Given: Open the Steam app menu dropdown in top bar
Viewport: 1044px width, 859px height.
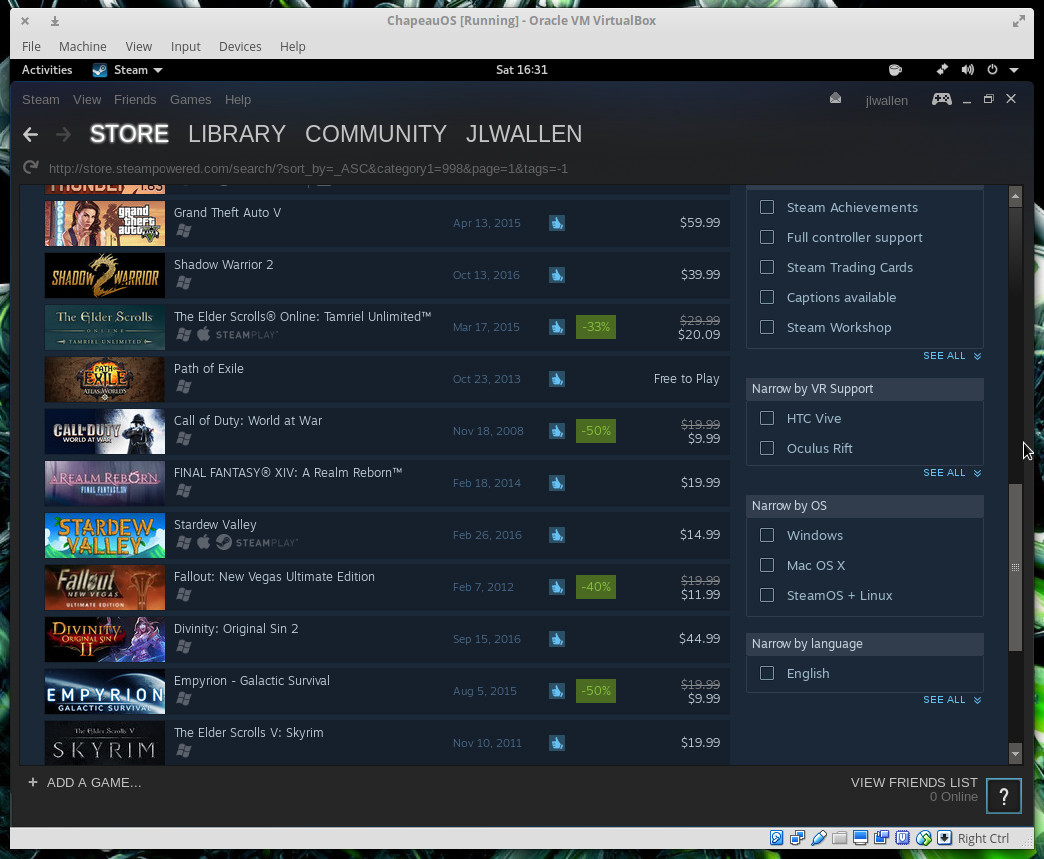Looking at the screenshot, I should coord(127,70).
